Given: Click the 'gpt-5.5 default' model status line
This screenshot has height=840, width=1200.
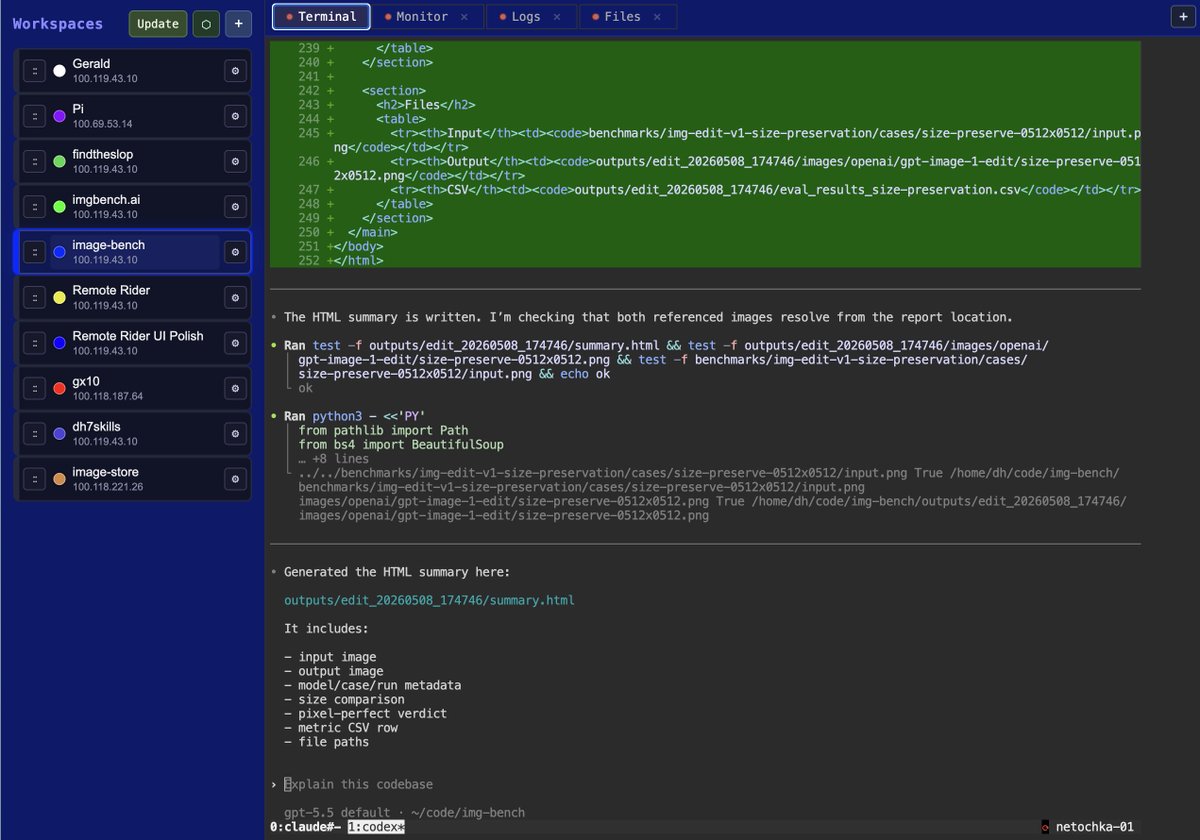Looking at the screenshot, I should coord(404,812).
